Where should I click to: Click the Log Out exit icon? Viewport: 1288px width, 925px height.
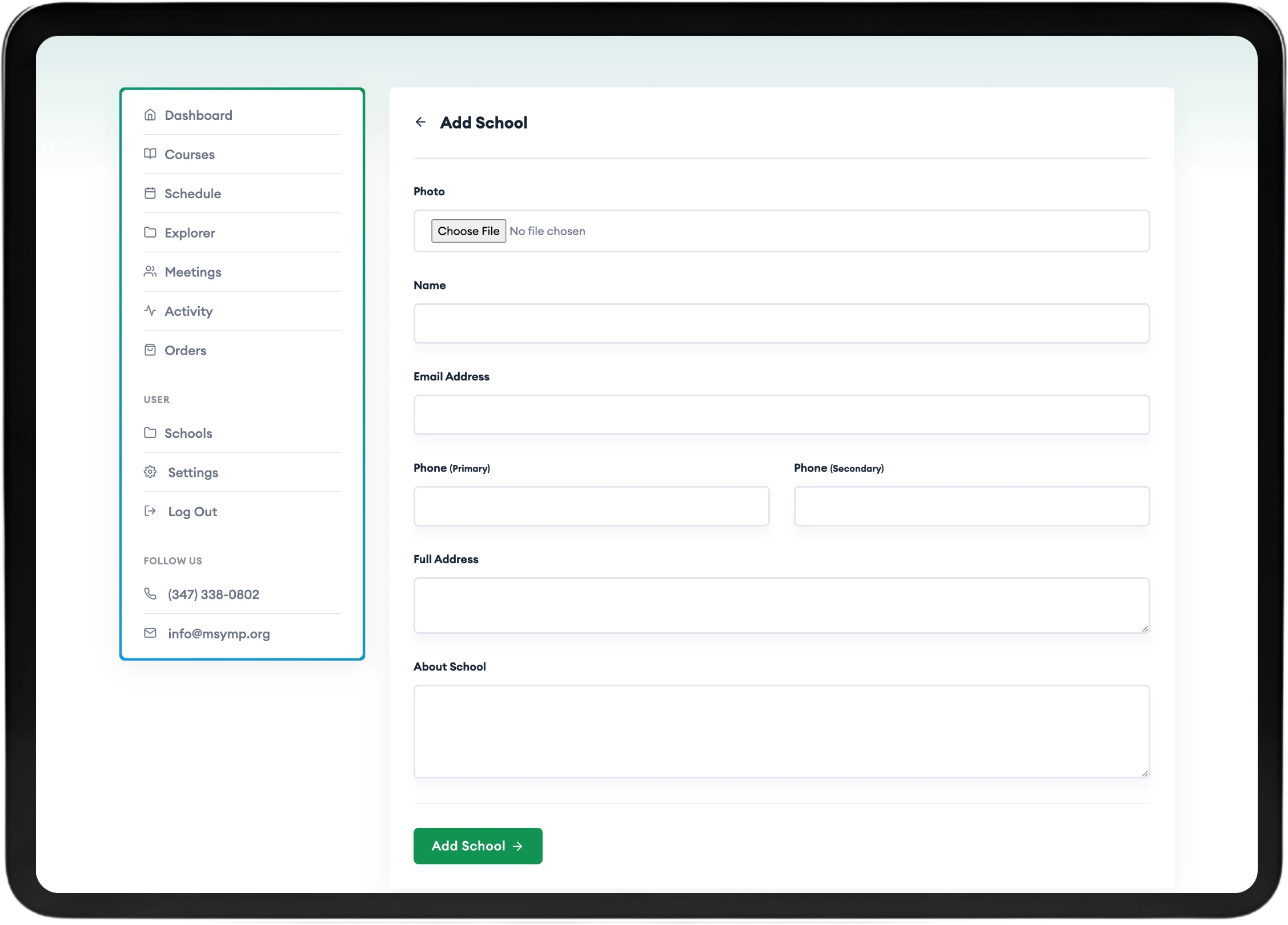click(150, 511)
